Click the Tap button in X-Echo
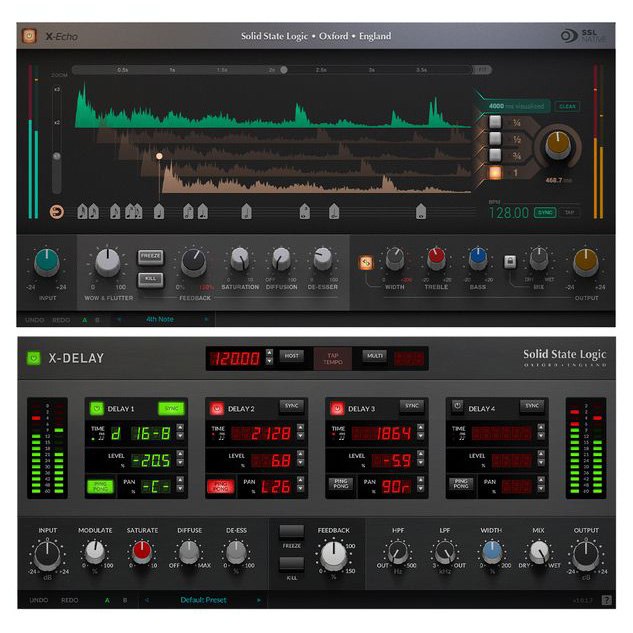 pyautogui.click(x=569, y=212)
